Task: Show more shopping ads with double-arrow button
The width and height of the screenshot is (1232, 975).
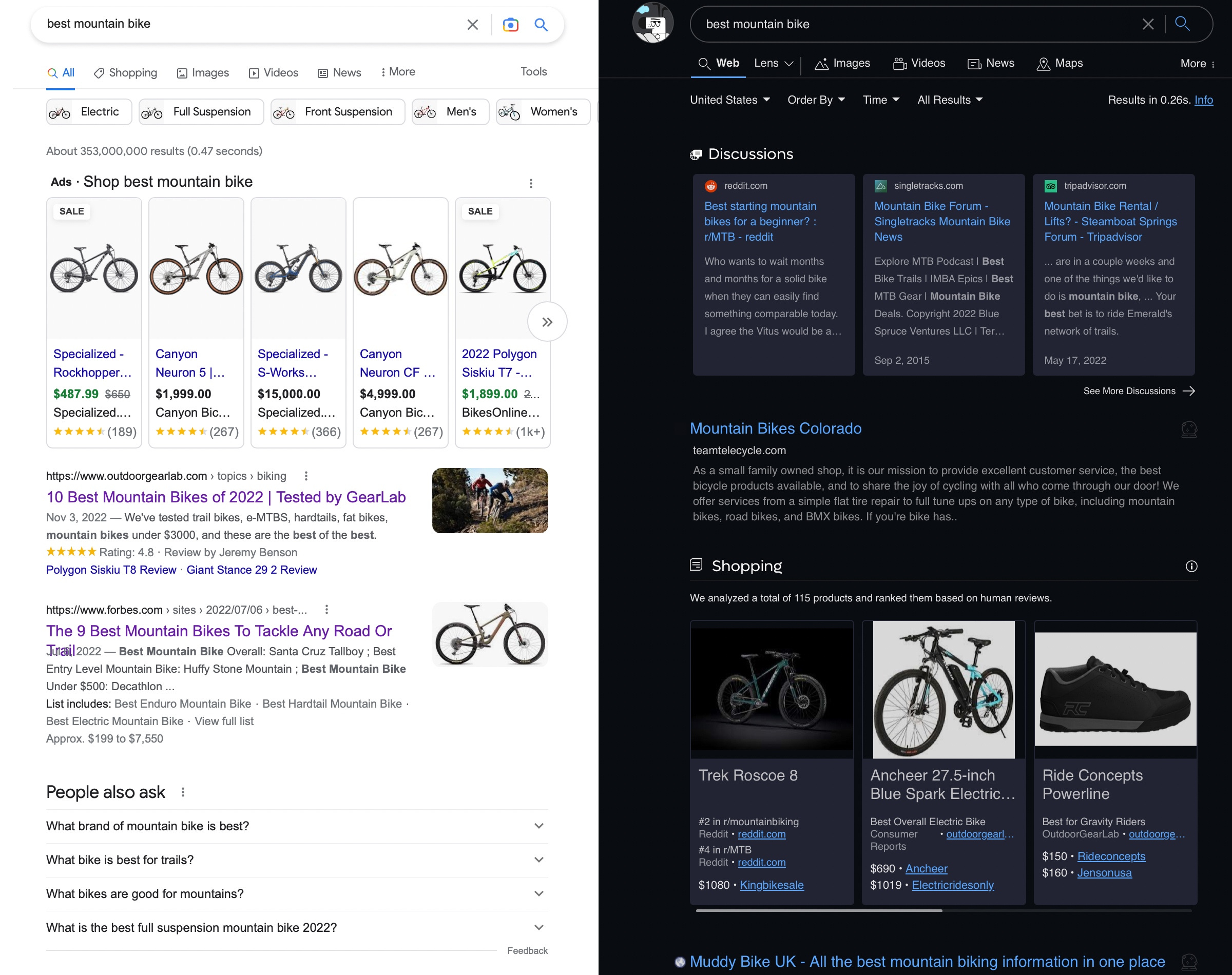Action: [548, 322]
